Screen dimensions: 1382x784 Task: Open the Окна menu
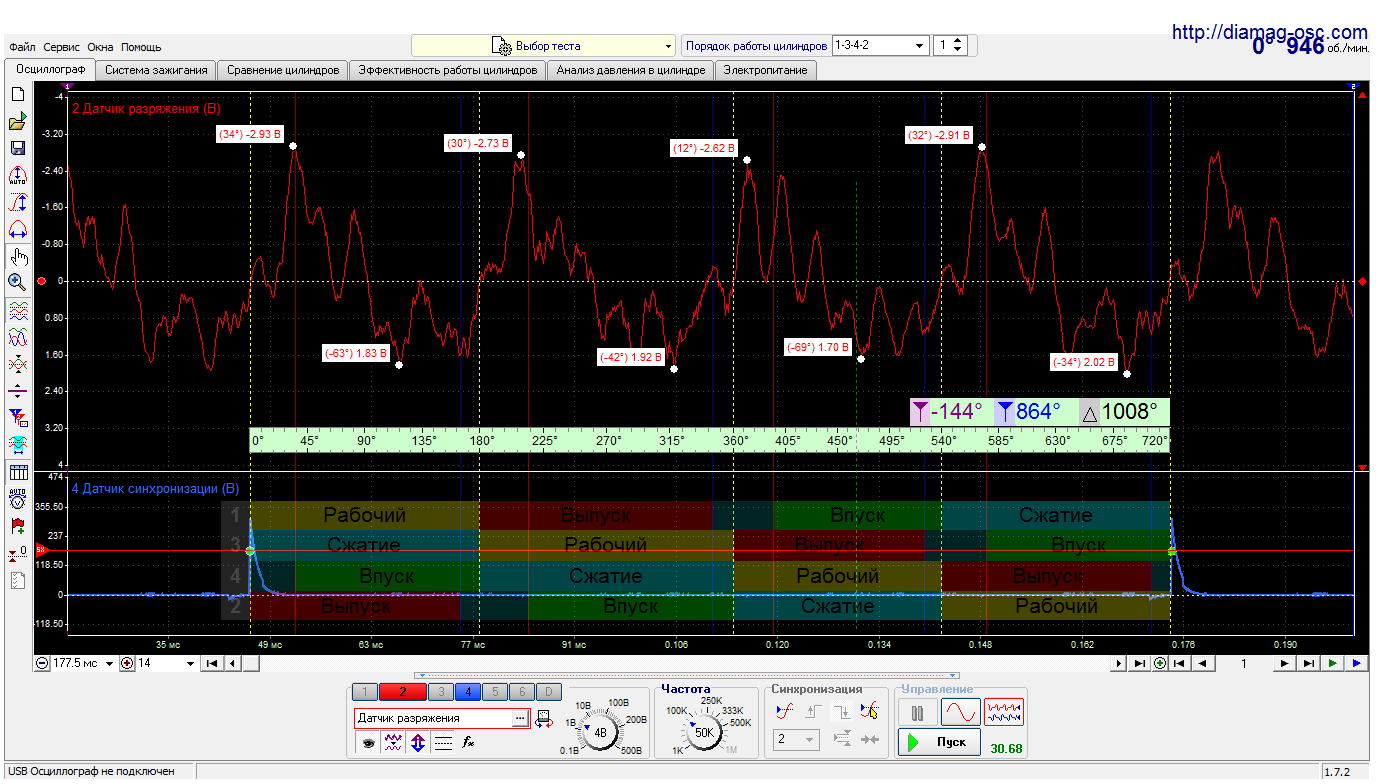(100, 47)
